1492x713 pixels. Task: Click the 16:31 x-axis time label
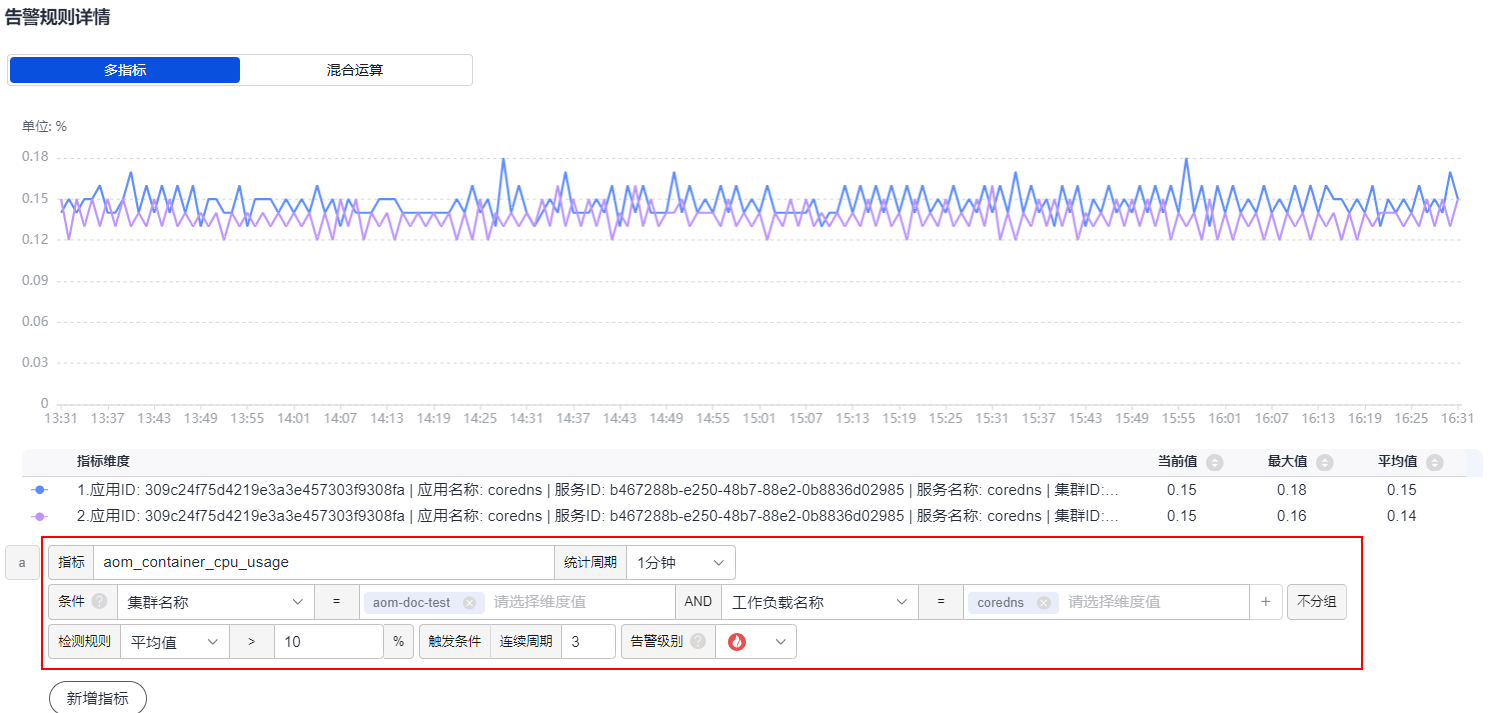coord(1457,419)
